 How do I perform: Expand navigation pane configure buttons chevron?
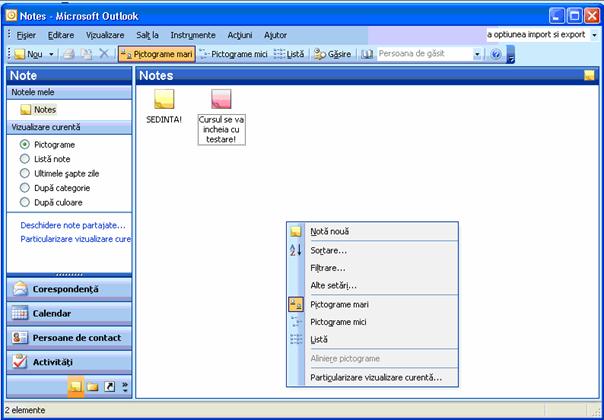click(x=124, y=385)
